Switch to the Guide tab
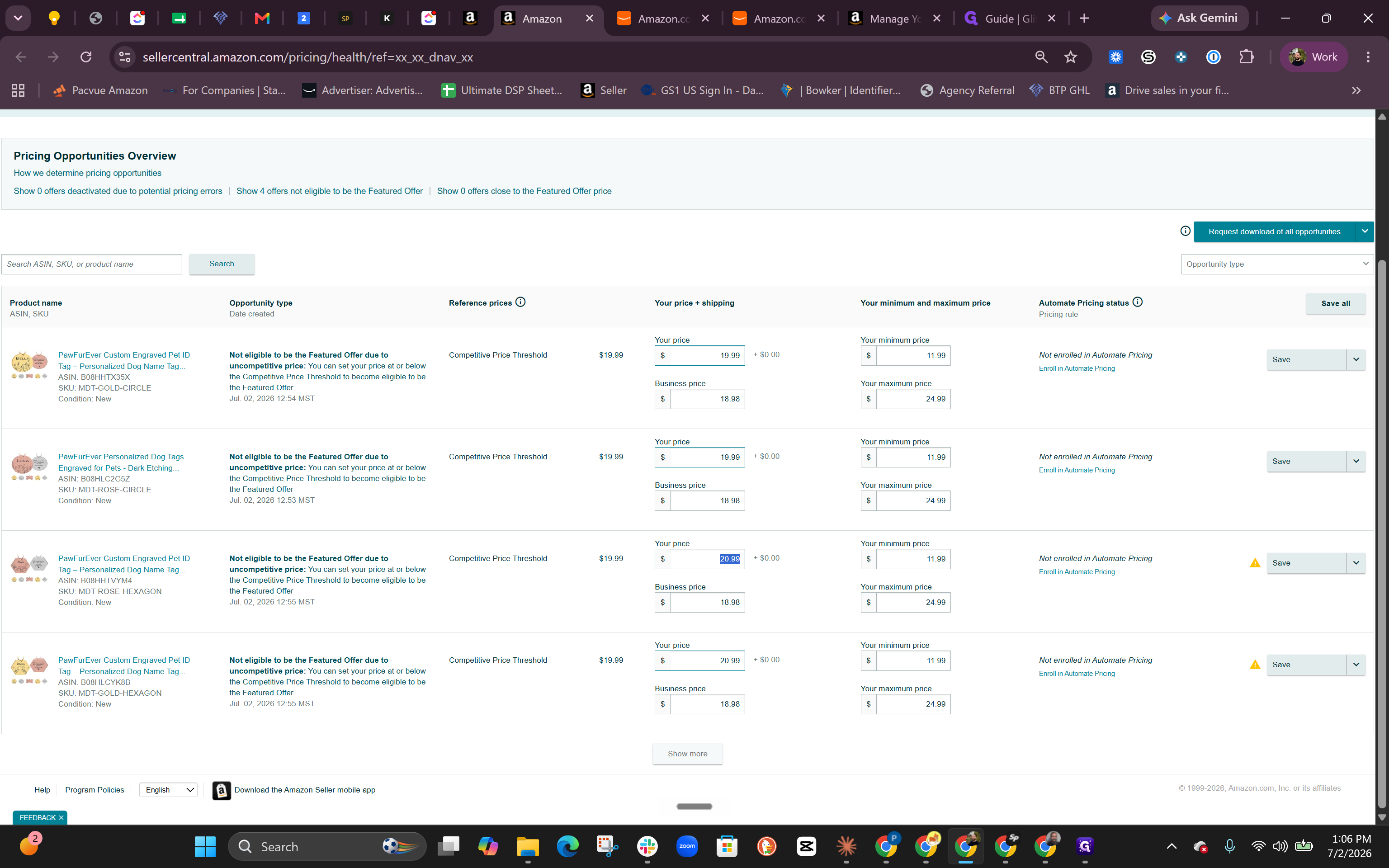 coord(1010,19)
